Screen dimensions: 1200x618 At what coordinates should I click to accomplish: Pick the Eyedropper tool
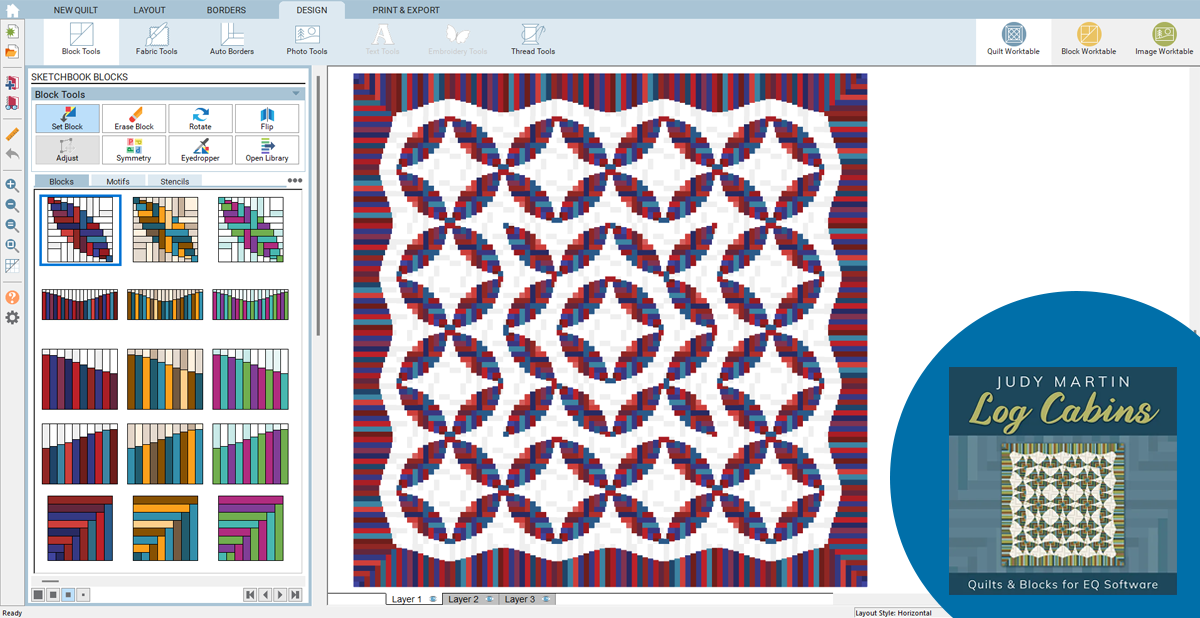click(200, 150)
